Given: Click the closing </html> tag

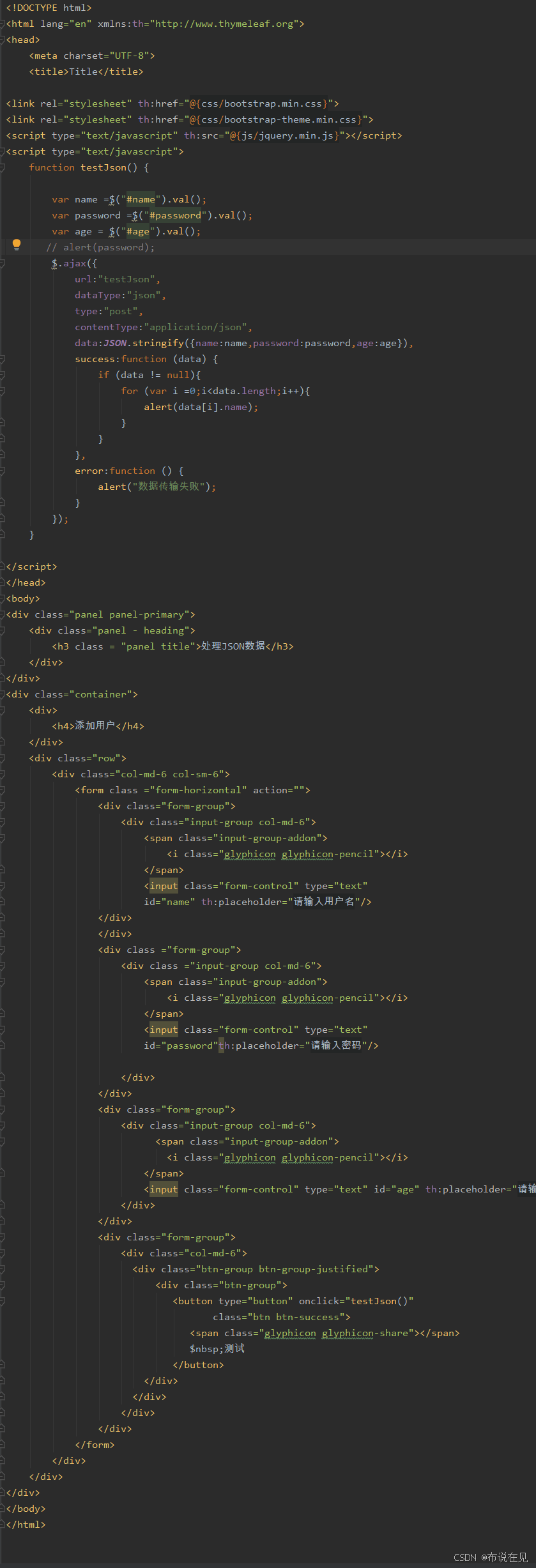Looking at the screenshot, I should point(26,1525).
